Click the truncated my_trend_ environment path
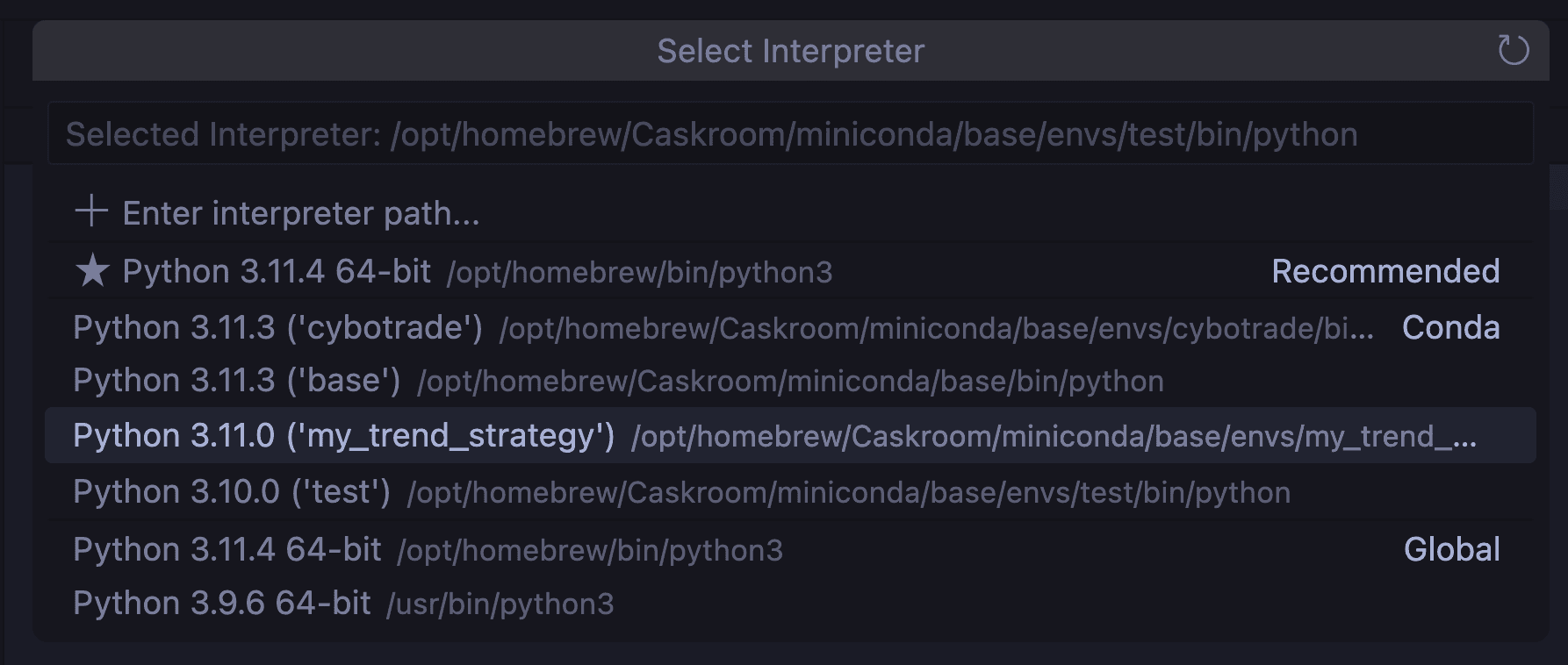 tap(1054, 437)
